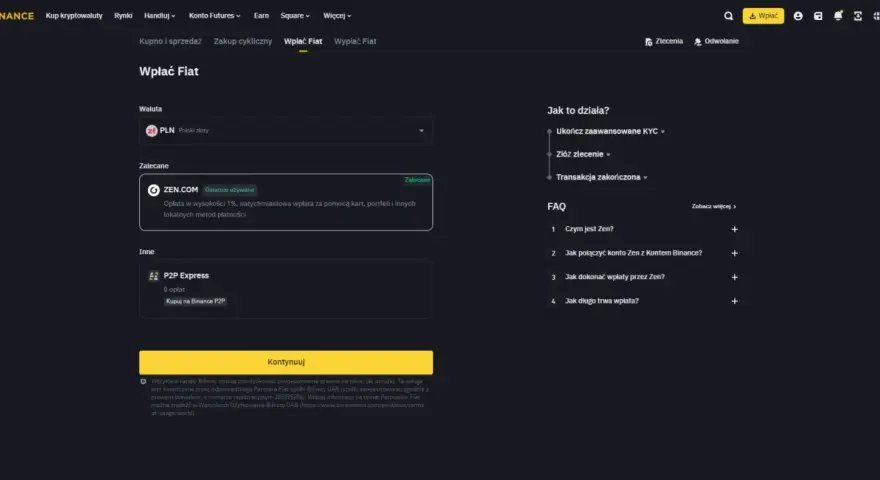Expand 'Jak połączyć konto Zen' plus icon
Viewport: 880px width, 480px height.
point(734,253)
